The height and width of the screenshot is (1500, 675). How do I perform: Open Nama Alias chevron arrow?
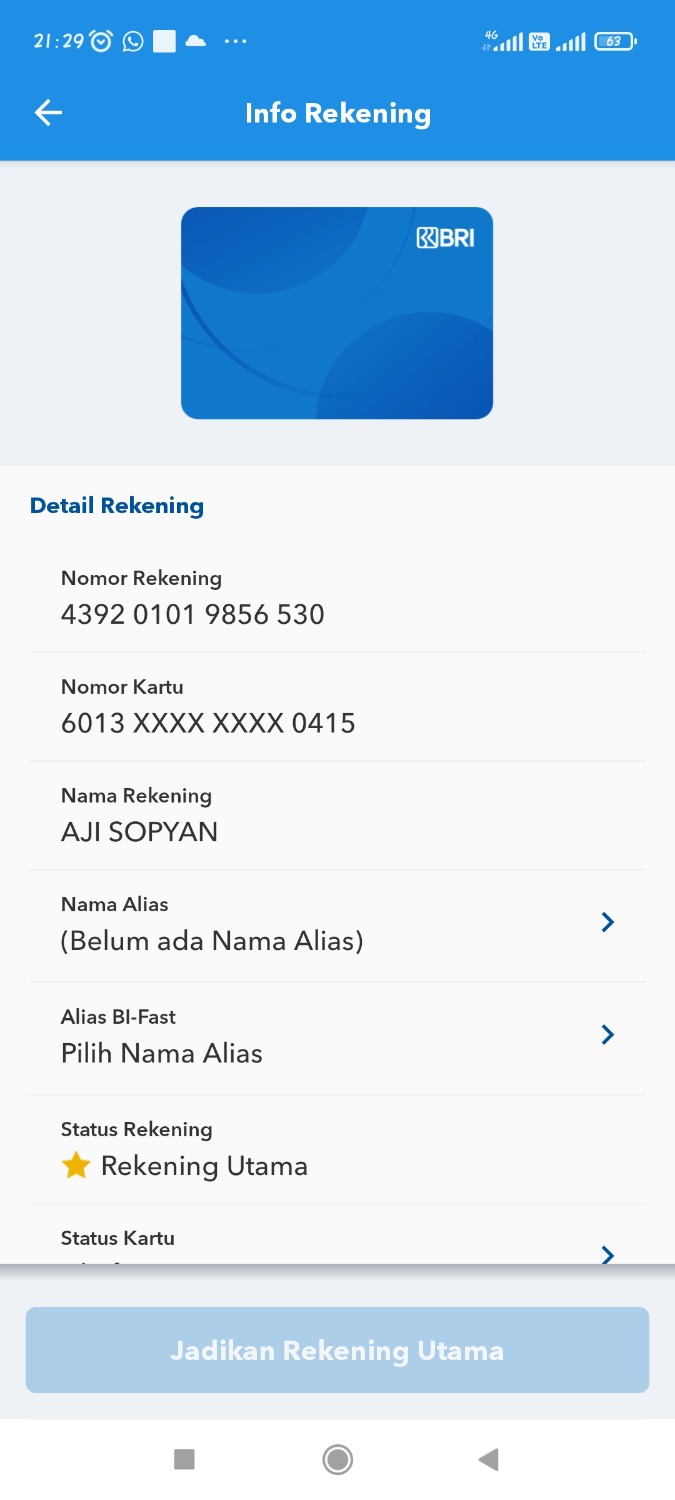pyautogui.click(x=607, y=922)
